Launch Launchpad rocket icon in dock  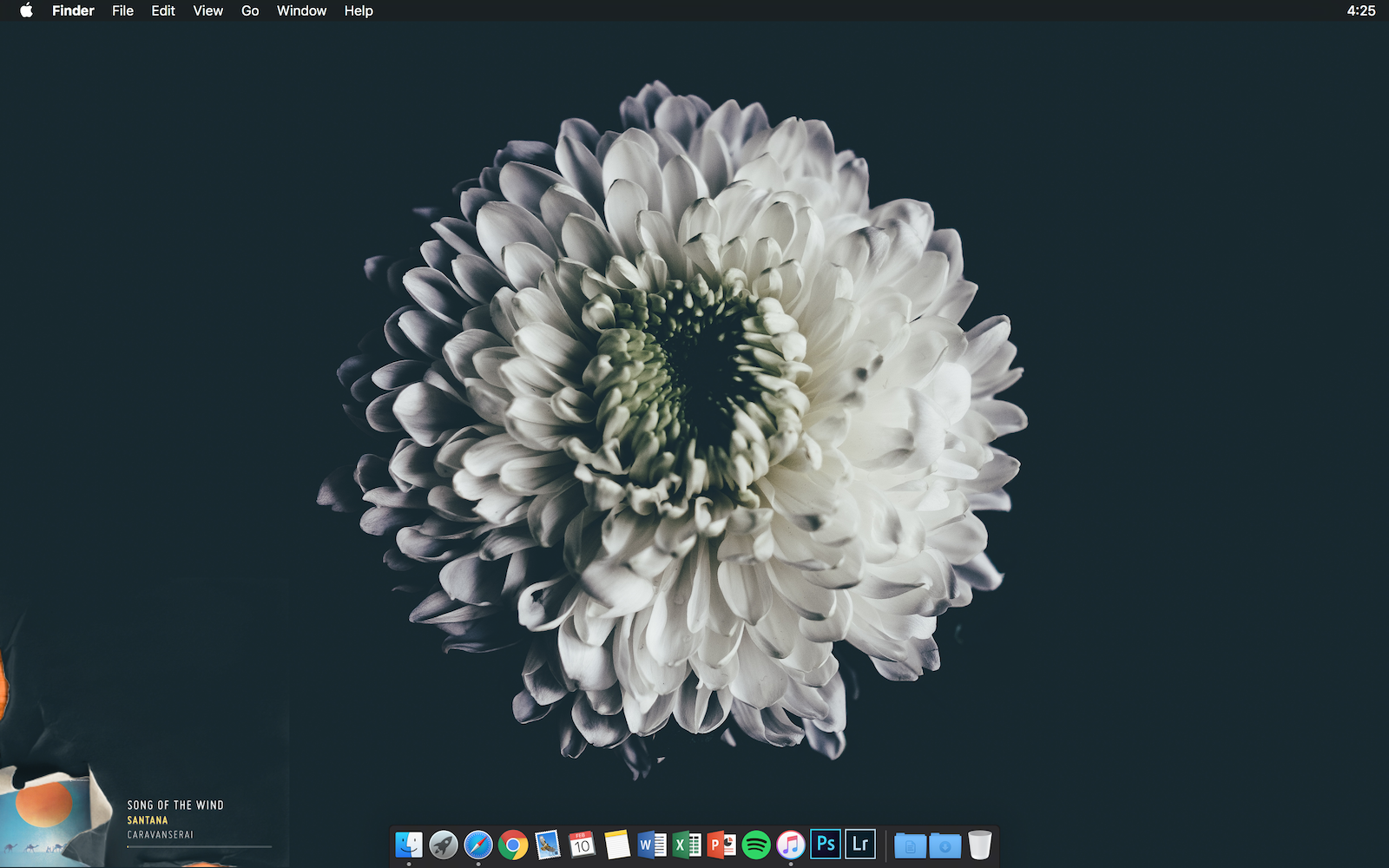(x=444, y=845)
